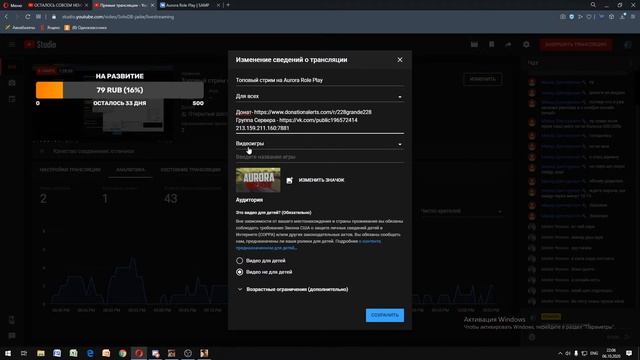Viewport: 640px width, 360px height.
Task: Switch to 'Аналитика' tab
Action: [x=131, y=170]
